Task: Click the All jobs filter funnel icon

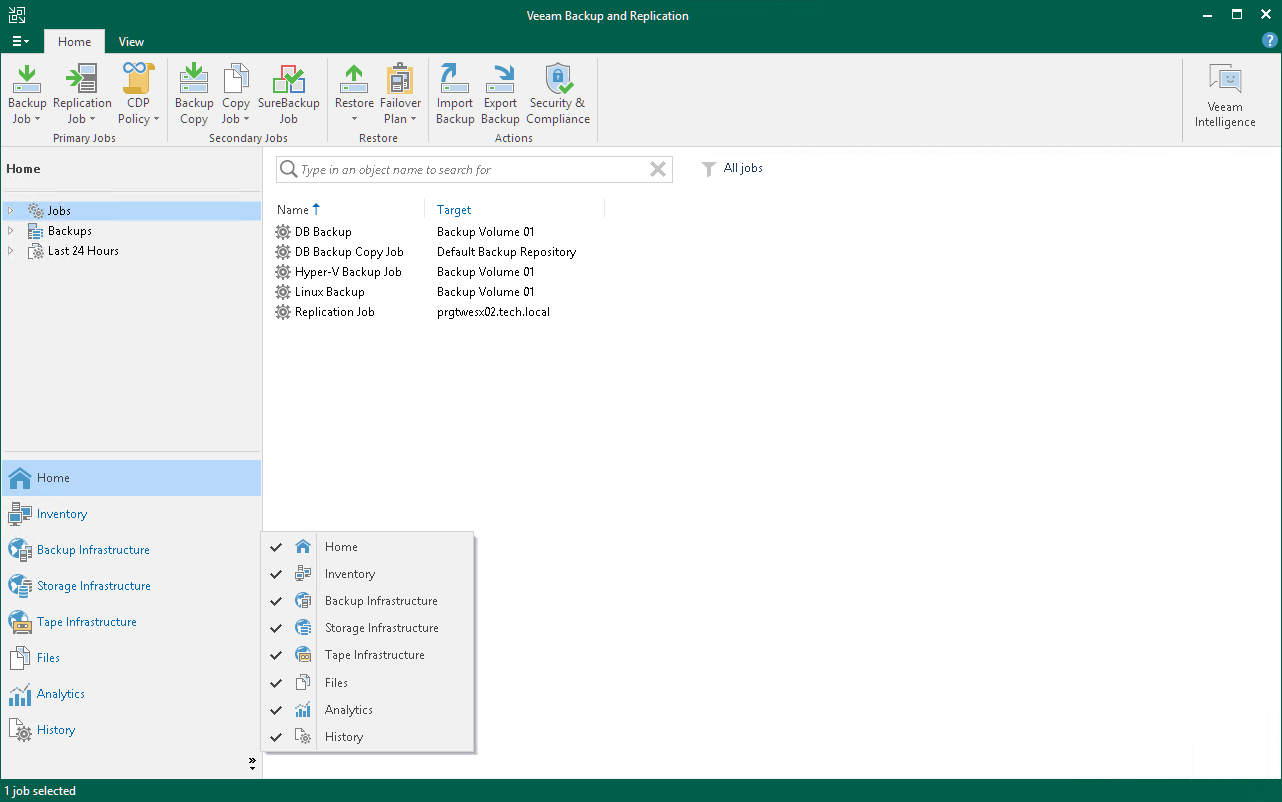Action: coord(709,169)
